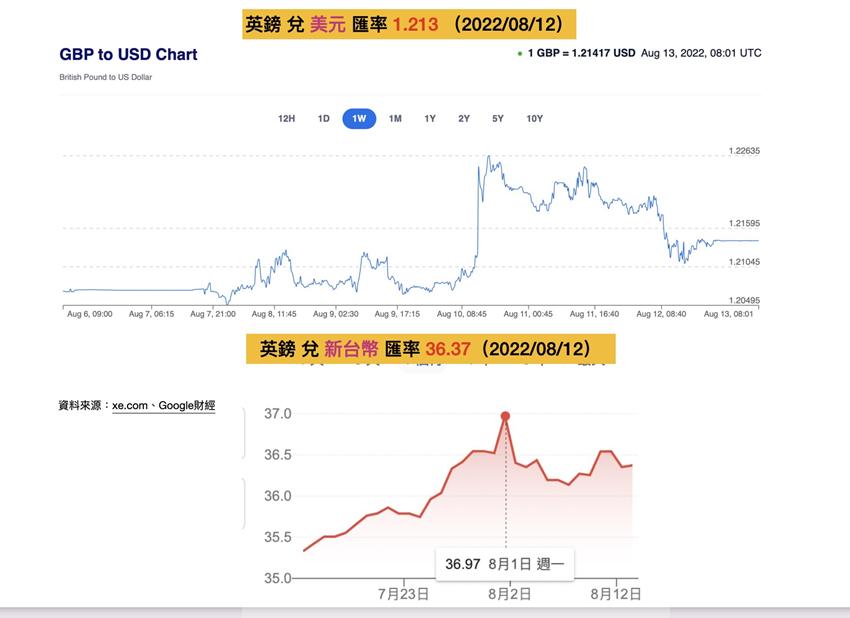Screen dimensions: 850x618
Task: Click the yellow 英鎊兌美元匯率 1.213 banner
Action: [410, 24]
